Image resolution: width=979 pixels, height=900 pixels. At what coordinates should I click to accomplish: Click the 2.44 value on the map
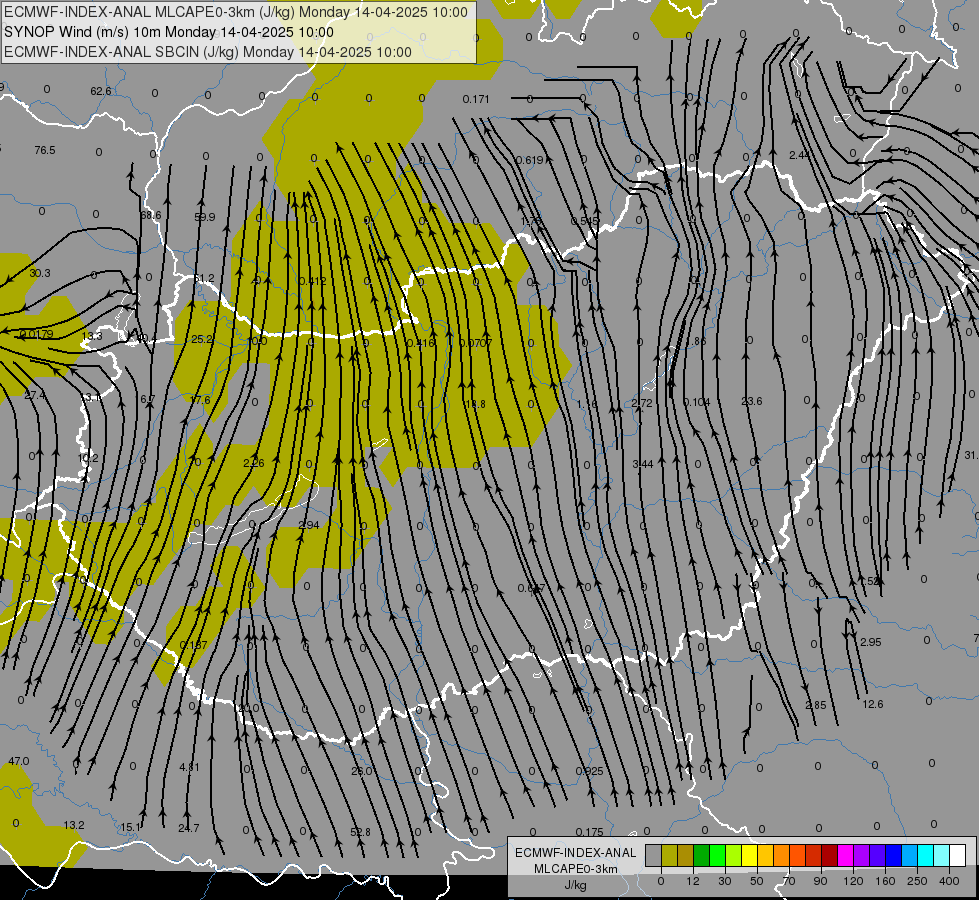coord(799,155)
